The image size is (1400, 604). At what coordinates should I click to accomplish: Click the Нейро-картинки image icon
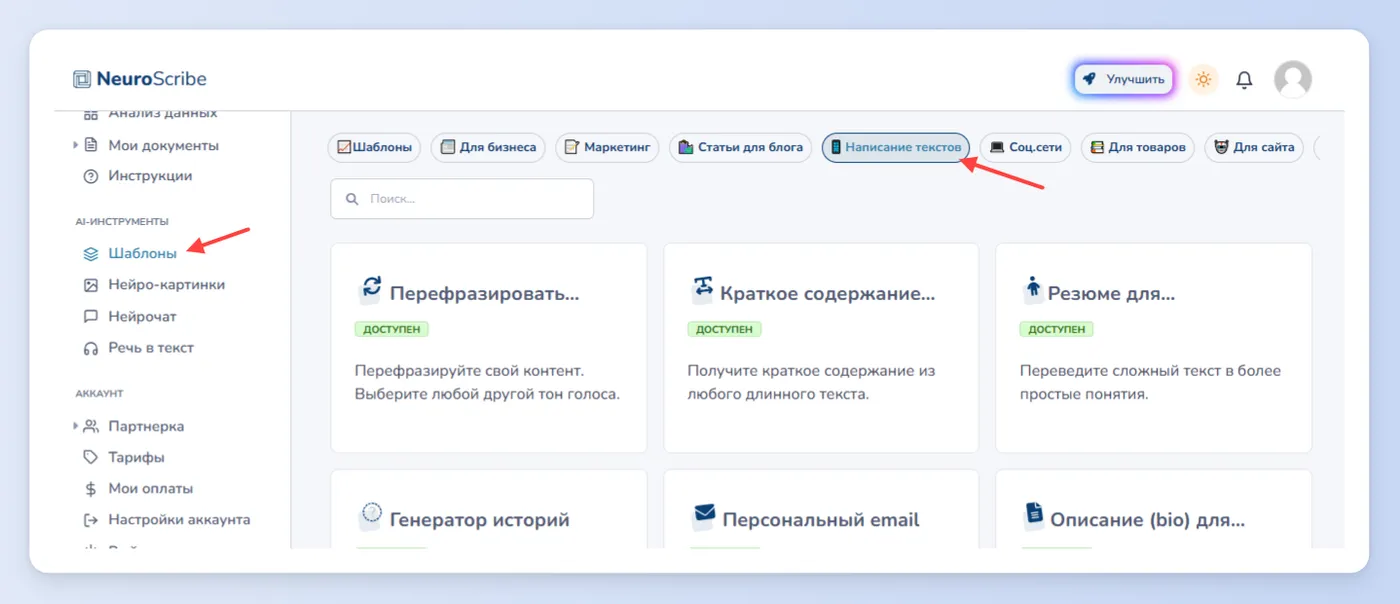(x=91, y=285)
